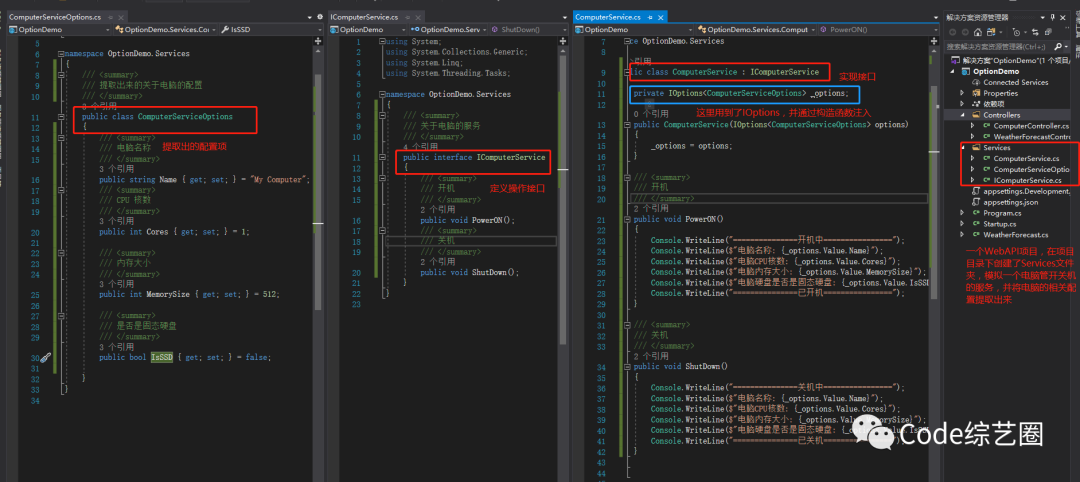Click Collapse All icon in Solution Explorer
The width and height of the screenshot is (1080, 482).
(1046, 32)
